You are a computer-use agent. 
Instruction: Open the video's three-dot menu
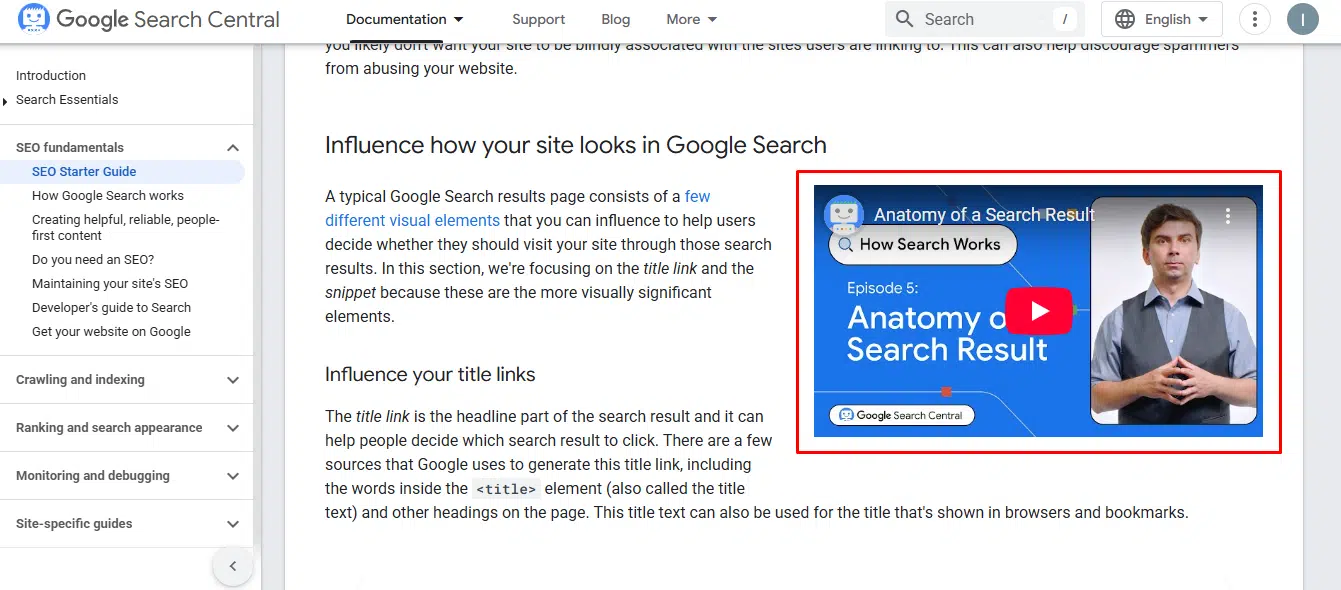click(x=1228, y=215)
